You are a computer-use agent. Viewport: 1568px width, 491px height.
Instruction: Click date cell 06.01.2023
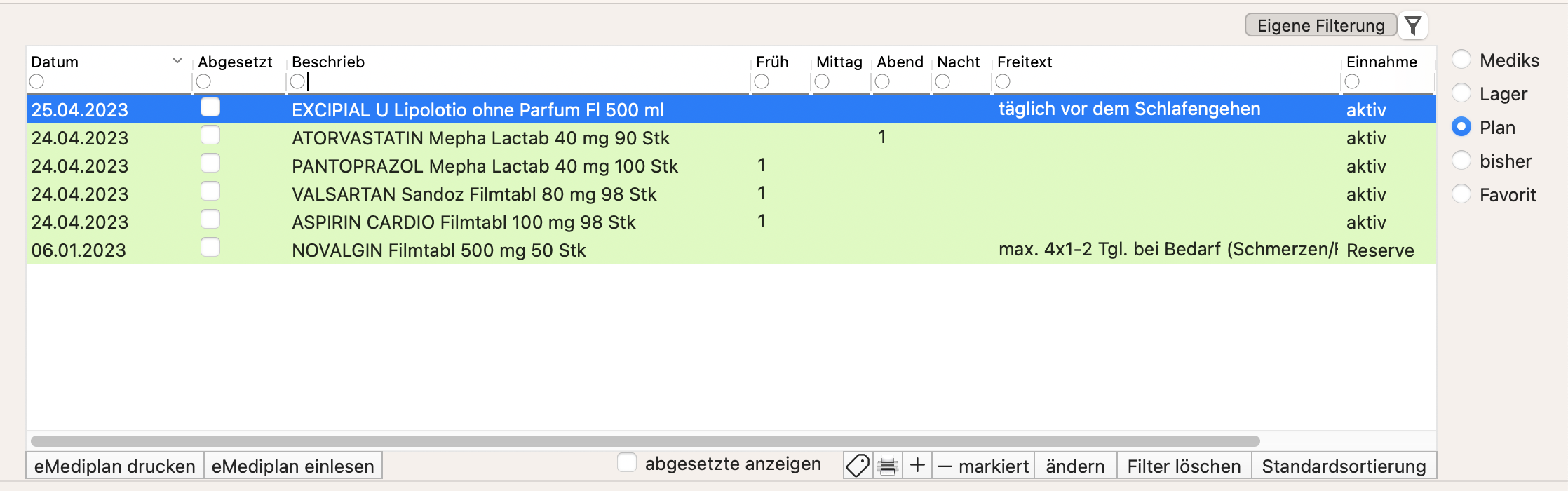[79, 250]
